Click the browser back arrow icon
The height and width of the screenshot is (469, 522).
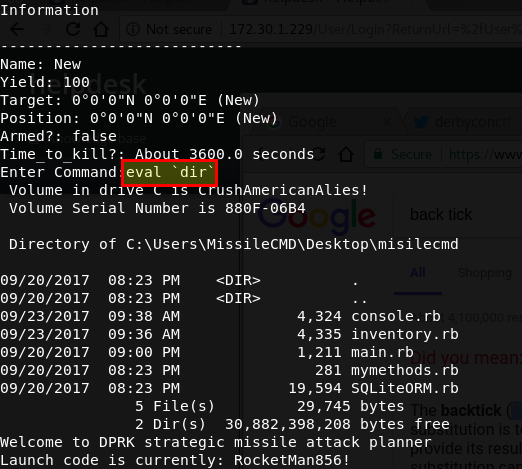[x=17, y=30]
